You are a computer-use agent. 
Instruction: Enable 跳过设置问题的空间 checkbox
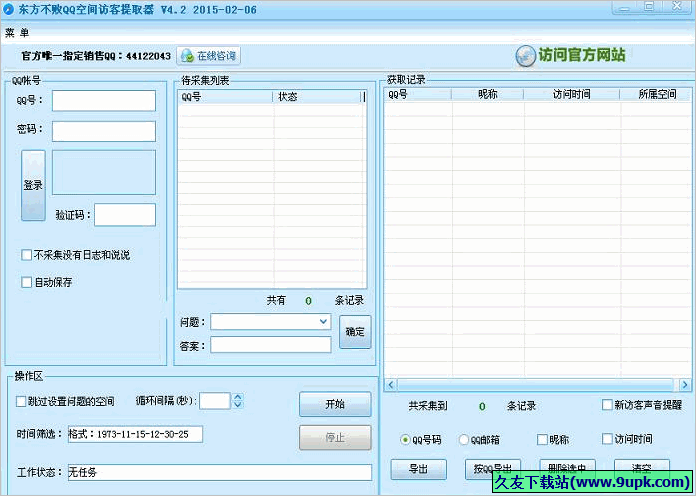coord(21,401)
